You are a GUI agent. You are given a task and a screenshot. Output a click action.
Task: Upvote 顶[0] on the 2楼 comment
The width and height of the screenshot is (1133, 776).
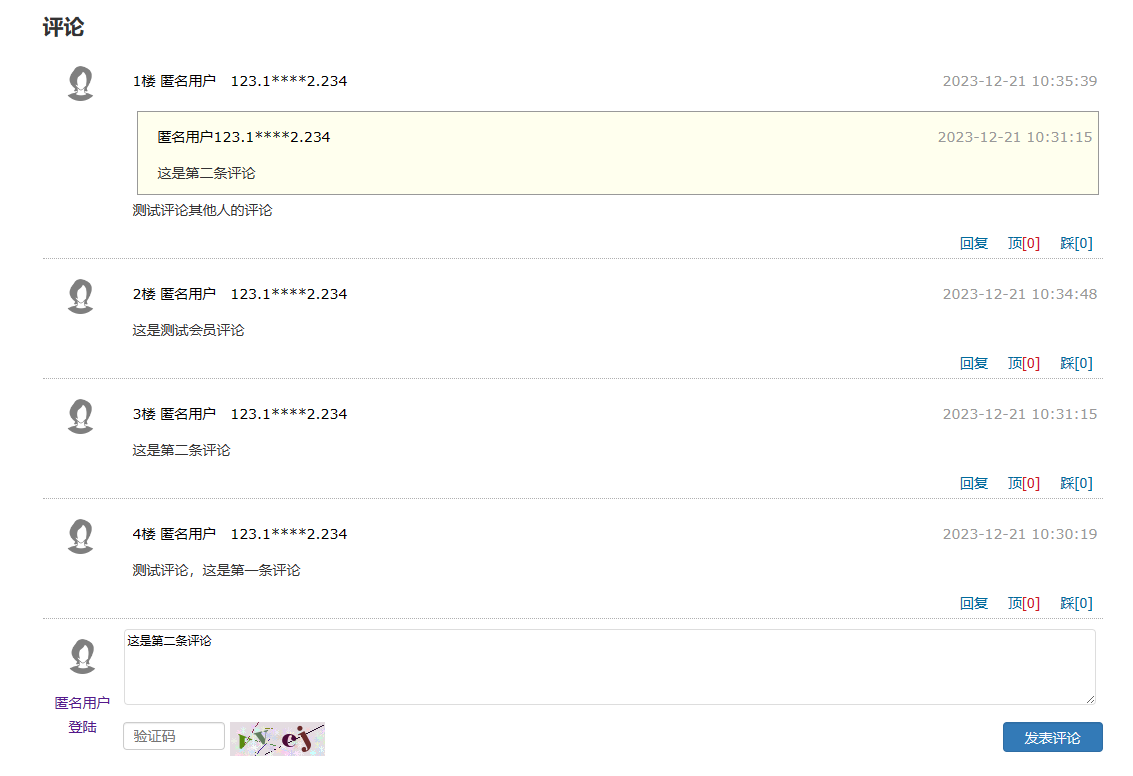1024,363
